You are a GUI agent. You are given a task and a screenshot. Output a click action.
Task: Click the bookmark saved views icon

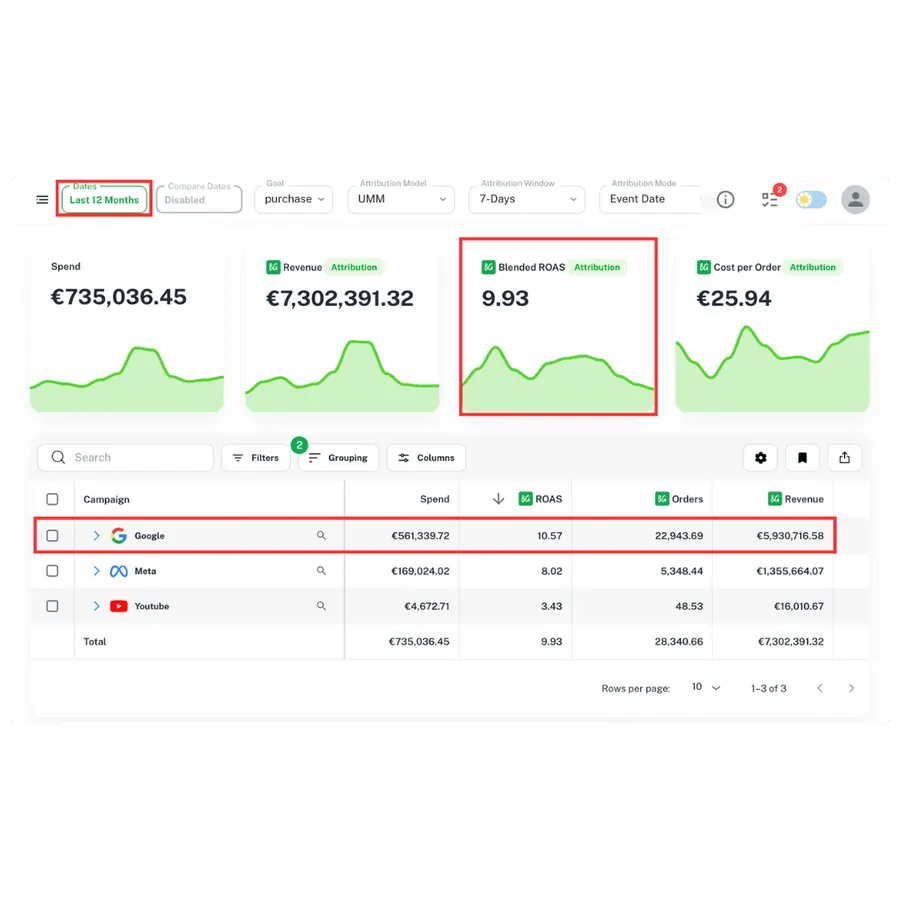pyautogui.click(x=802, y=457)
